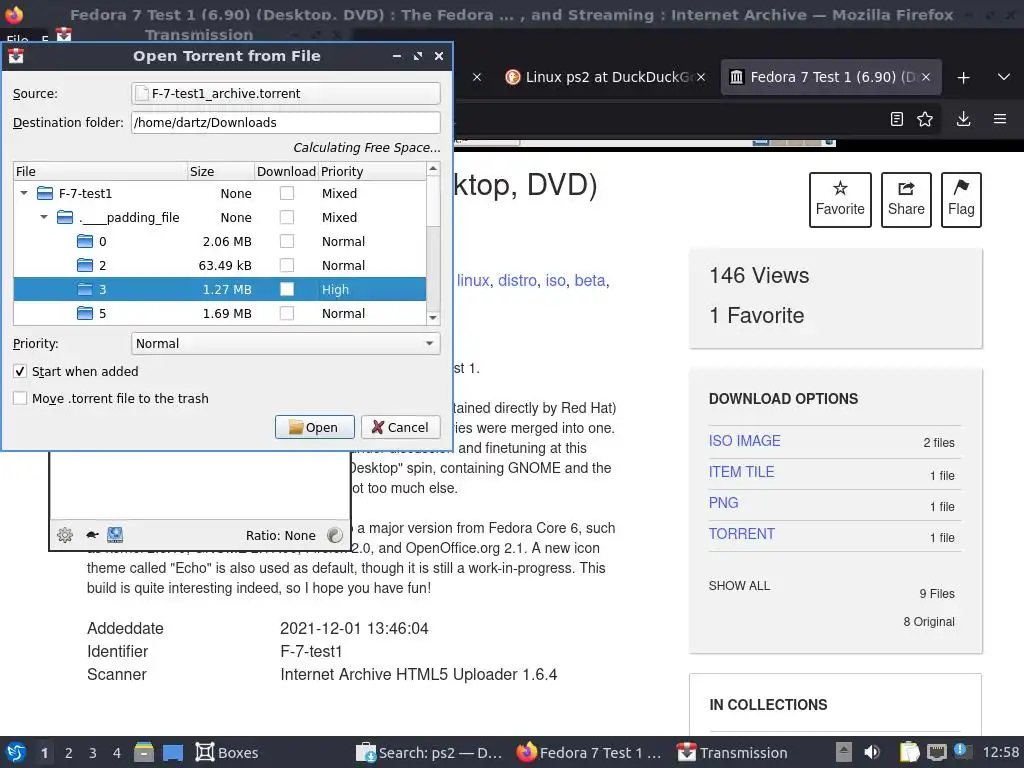Image resolution: width=1024 pixels, height=768 pixels.
Task: Click the show desktop taskbar icon
Action: click(173, 752)
